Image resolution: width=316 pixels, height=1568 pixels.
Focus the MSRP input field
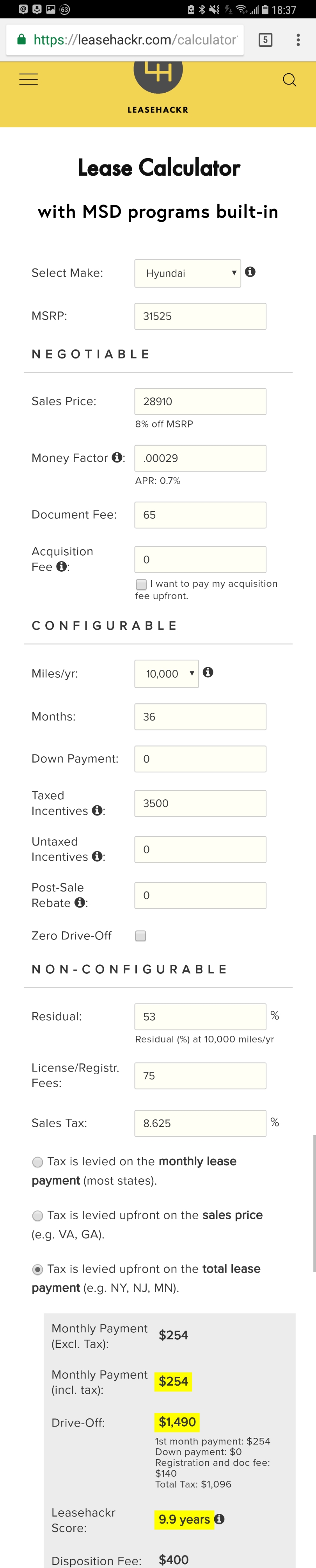(x=200, y=316)
